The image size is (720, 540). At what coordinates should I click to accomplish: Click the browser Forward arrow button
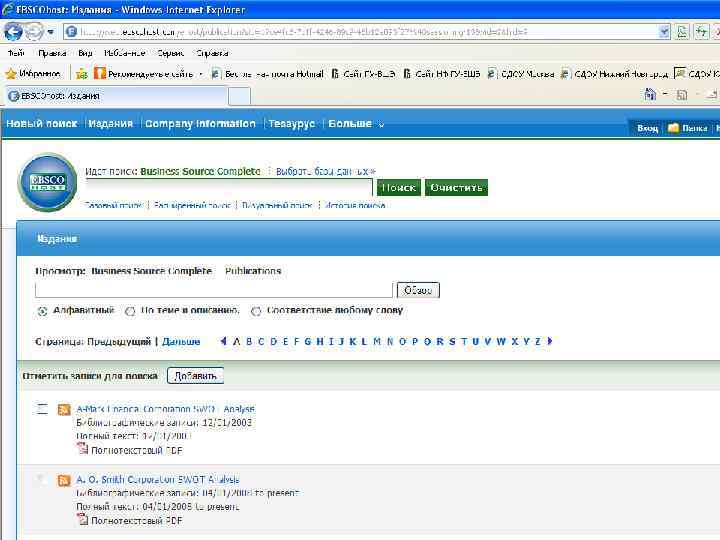pos(34,32)
